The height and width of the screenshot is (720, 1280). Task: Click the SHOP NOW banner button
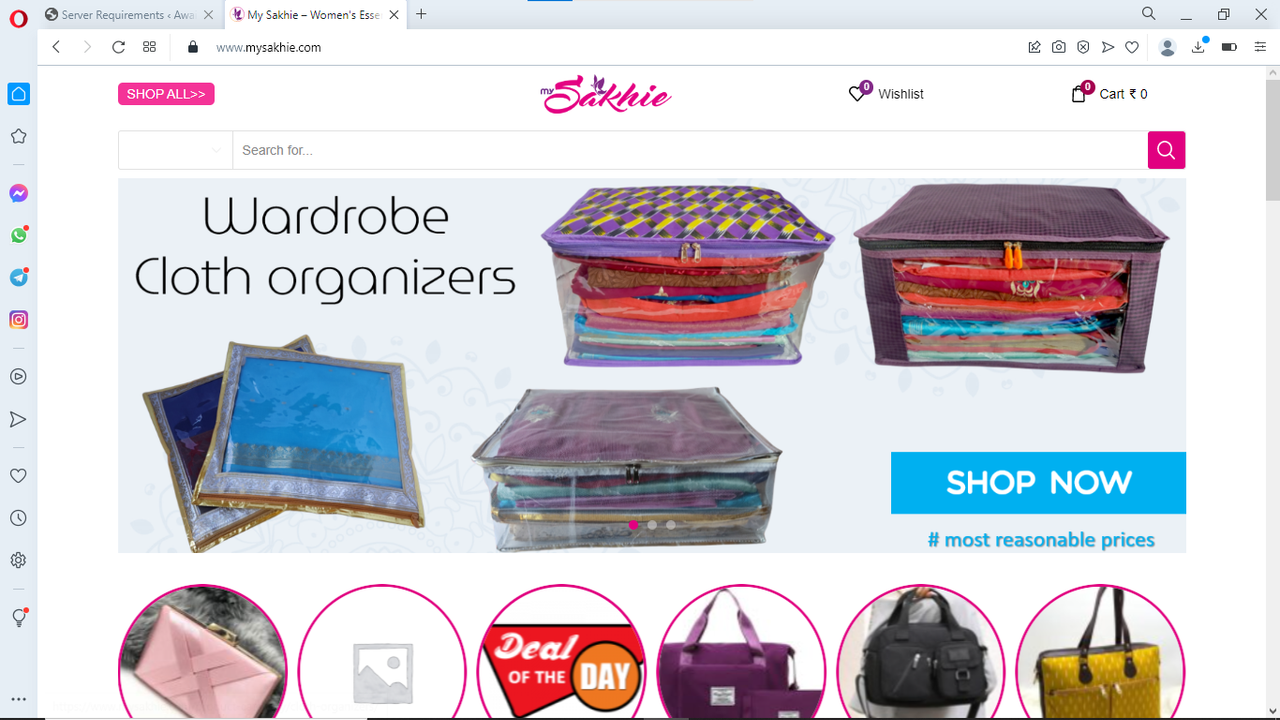tap(1038, 483)
